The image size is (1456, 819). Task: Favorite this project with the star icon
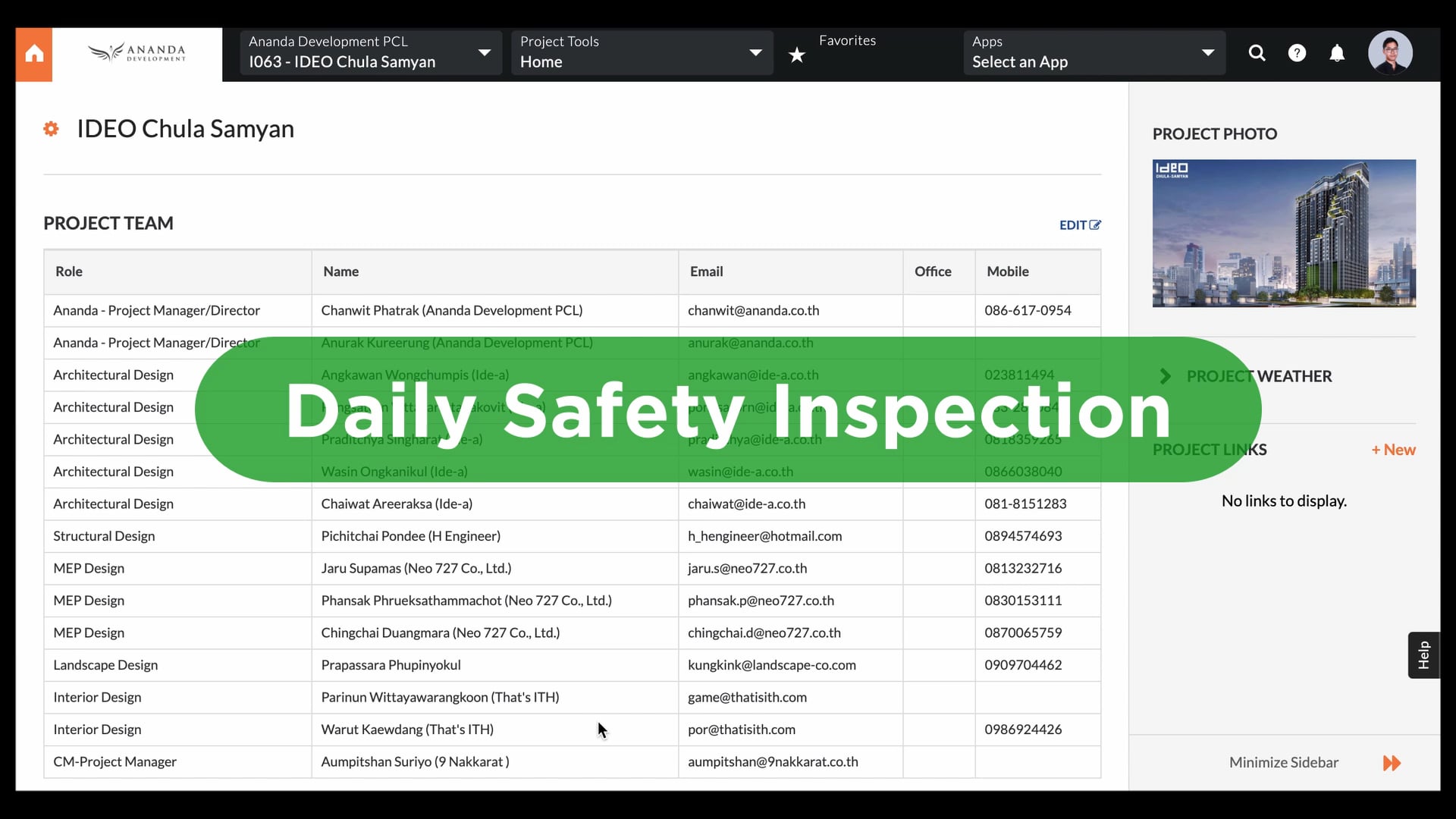coord(797,54)
